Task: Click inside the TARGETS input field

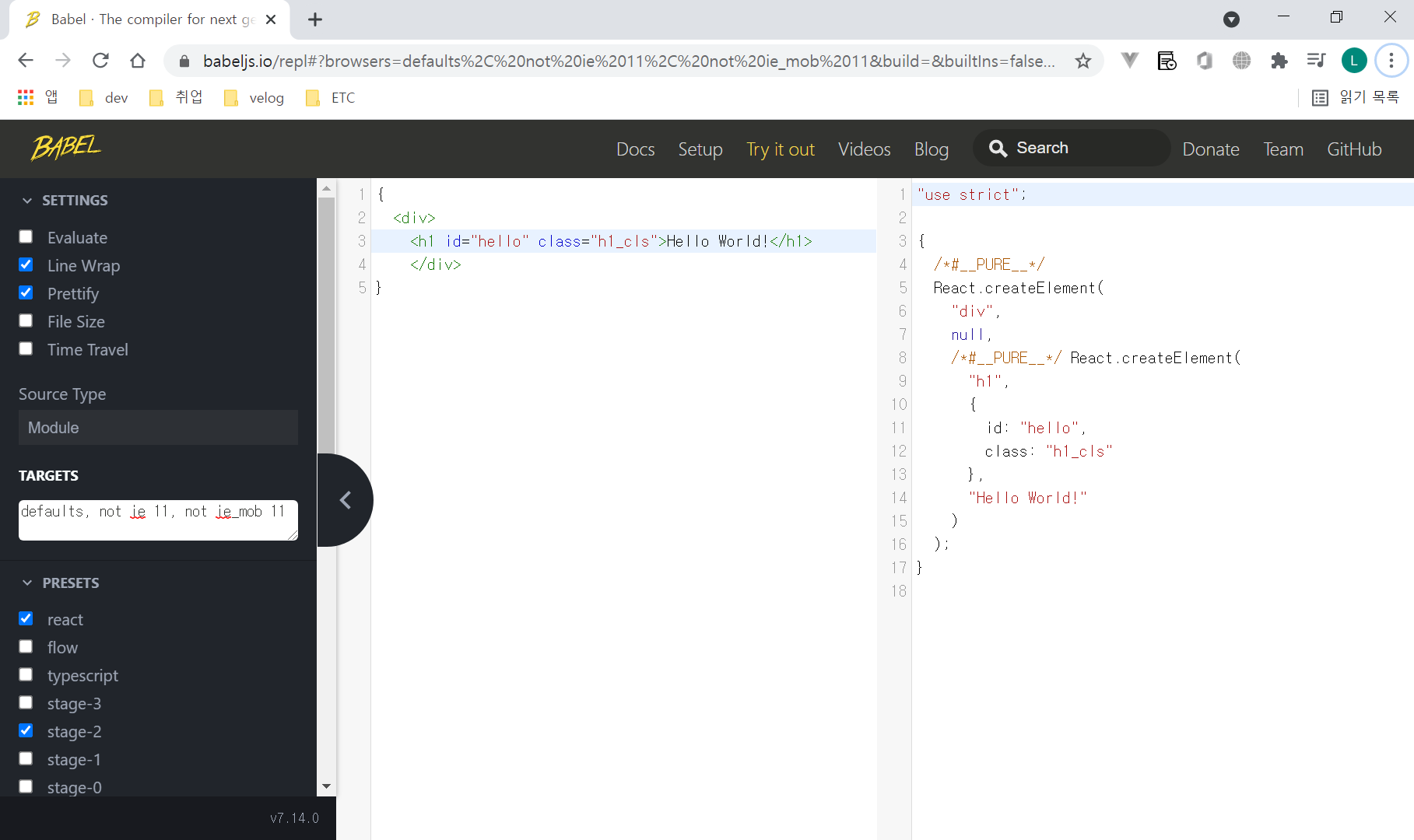Action: tap(158, 520)
